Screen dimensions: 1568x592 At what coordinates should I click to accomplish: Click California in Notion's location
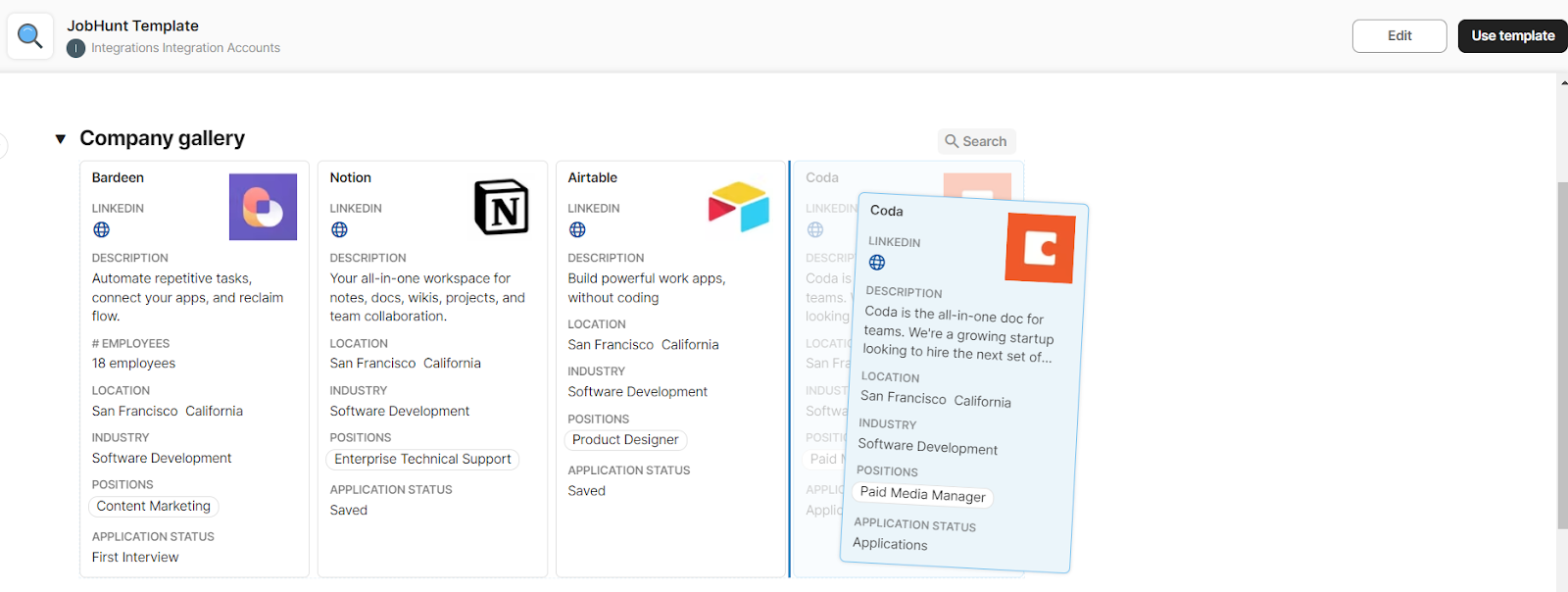[452, 364]
